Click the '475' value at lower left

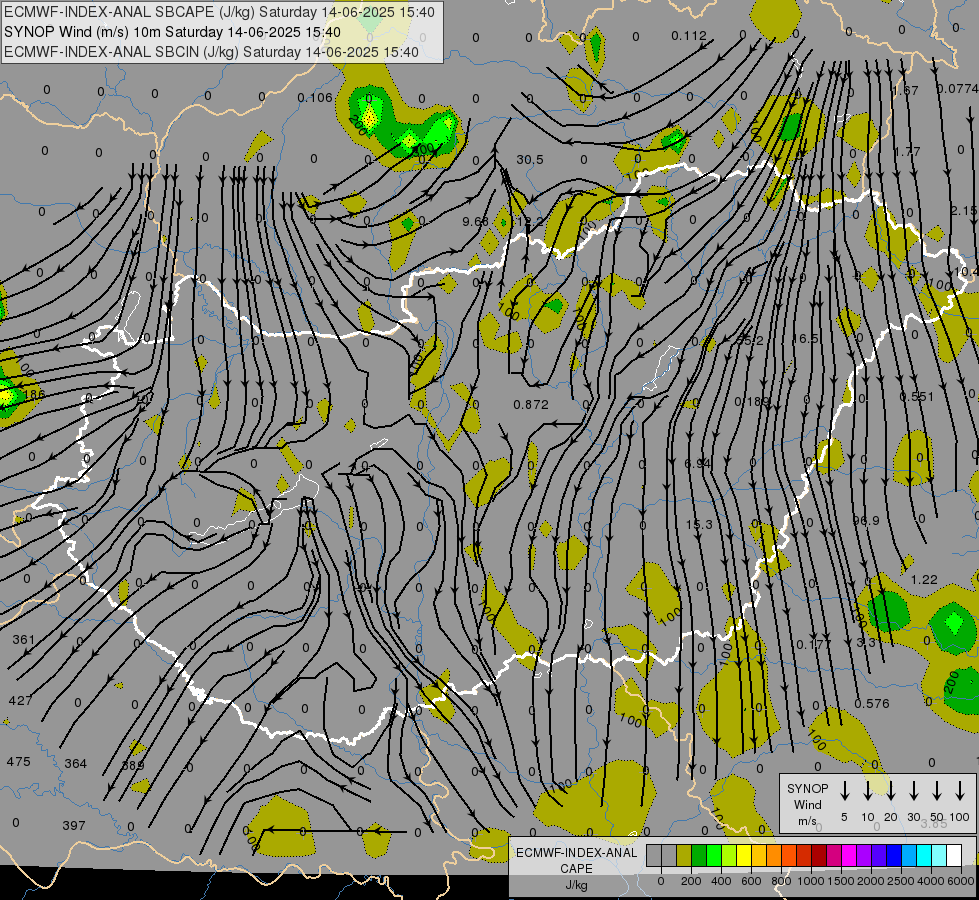[18, 762]
